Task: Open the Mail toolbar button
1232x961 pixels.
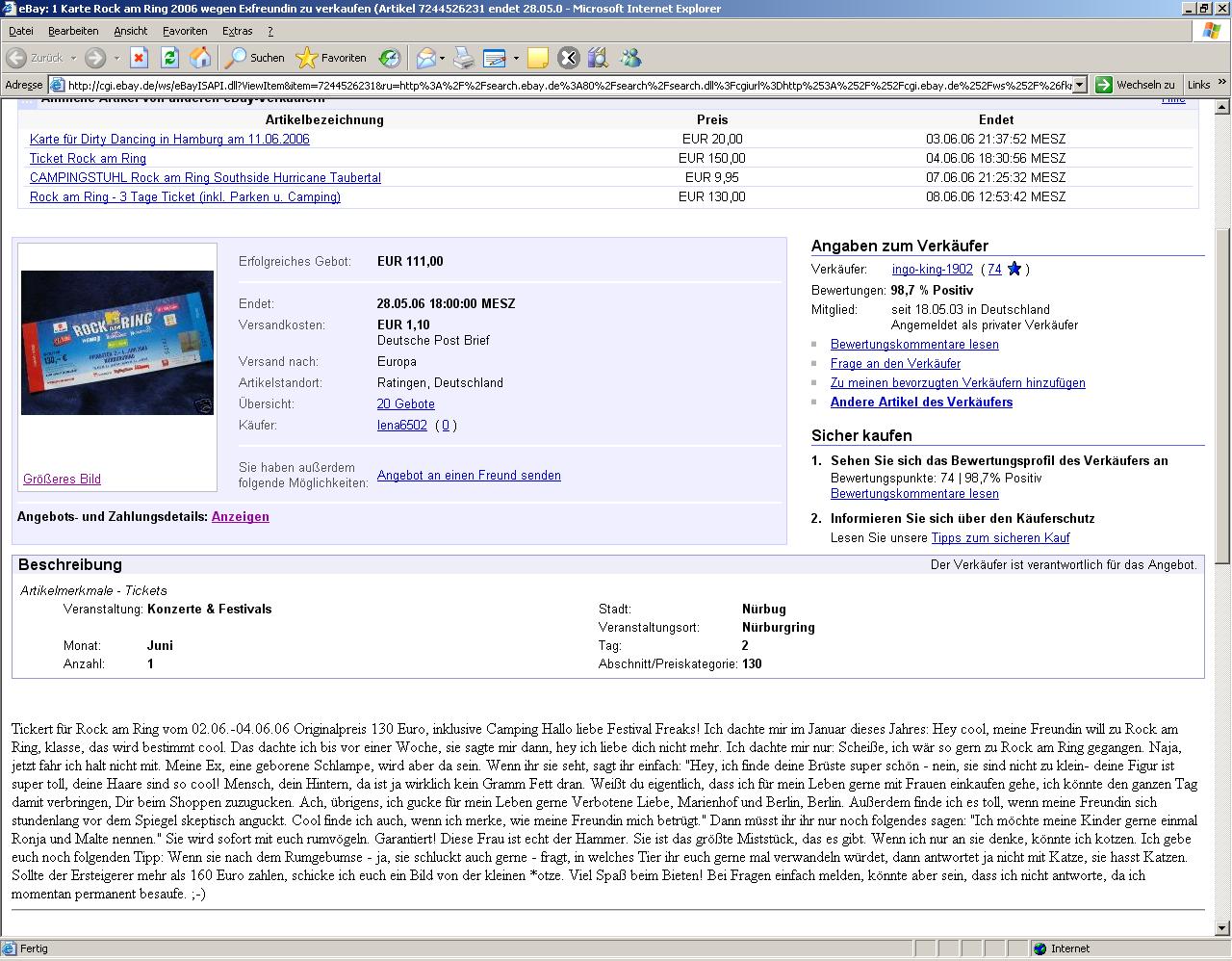Action: [x=425, y=58]
